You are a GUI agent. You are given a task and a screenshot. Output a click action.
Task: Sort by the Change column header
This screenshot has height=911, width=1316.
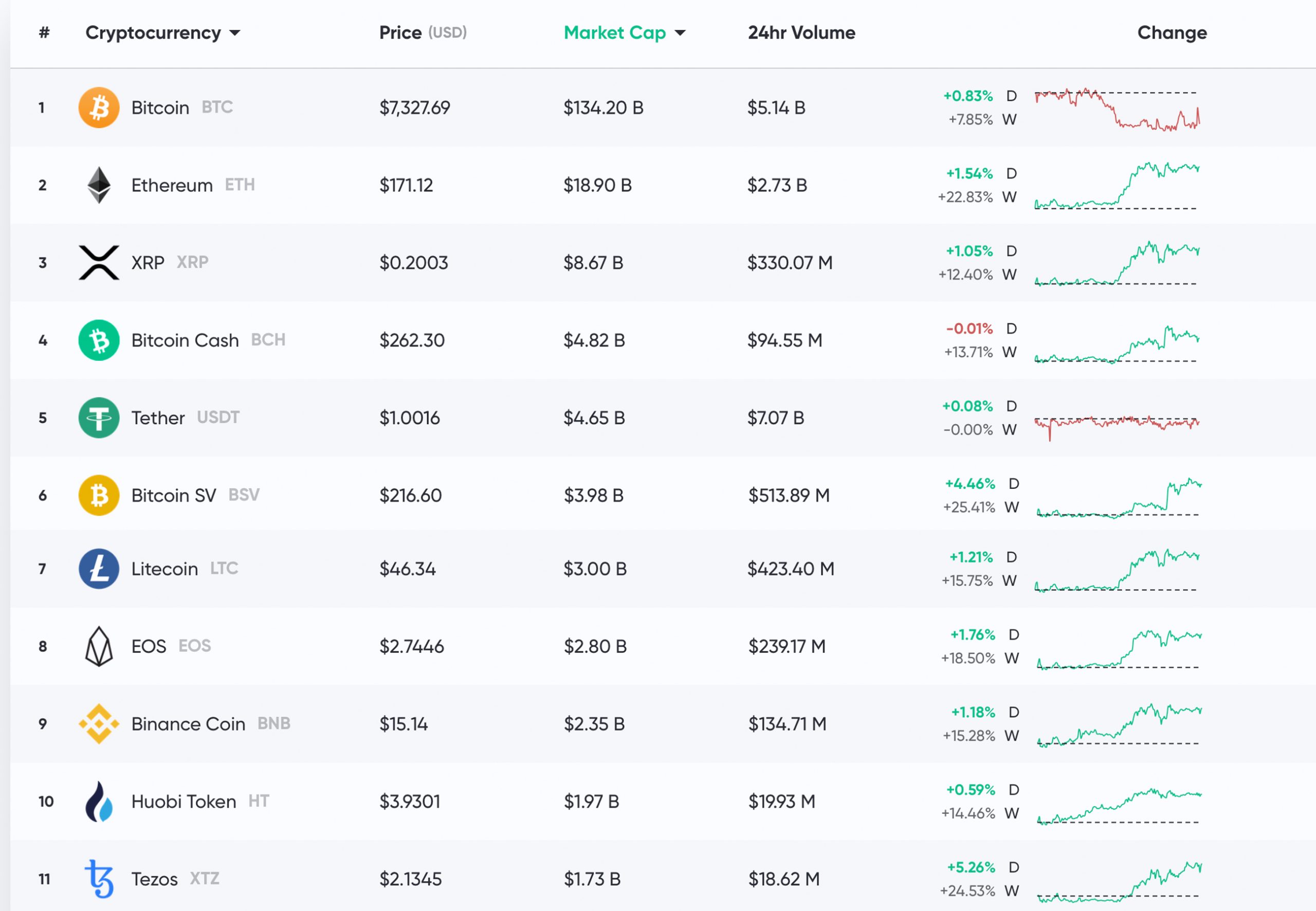(1172, 32)
